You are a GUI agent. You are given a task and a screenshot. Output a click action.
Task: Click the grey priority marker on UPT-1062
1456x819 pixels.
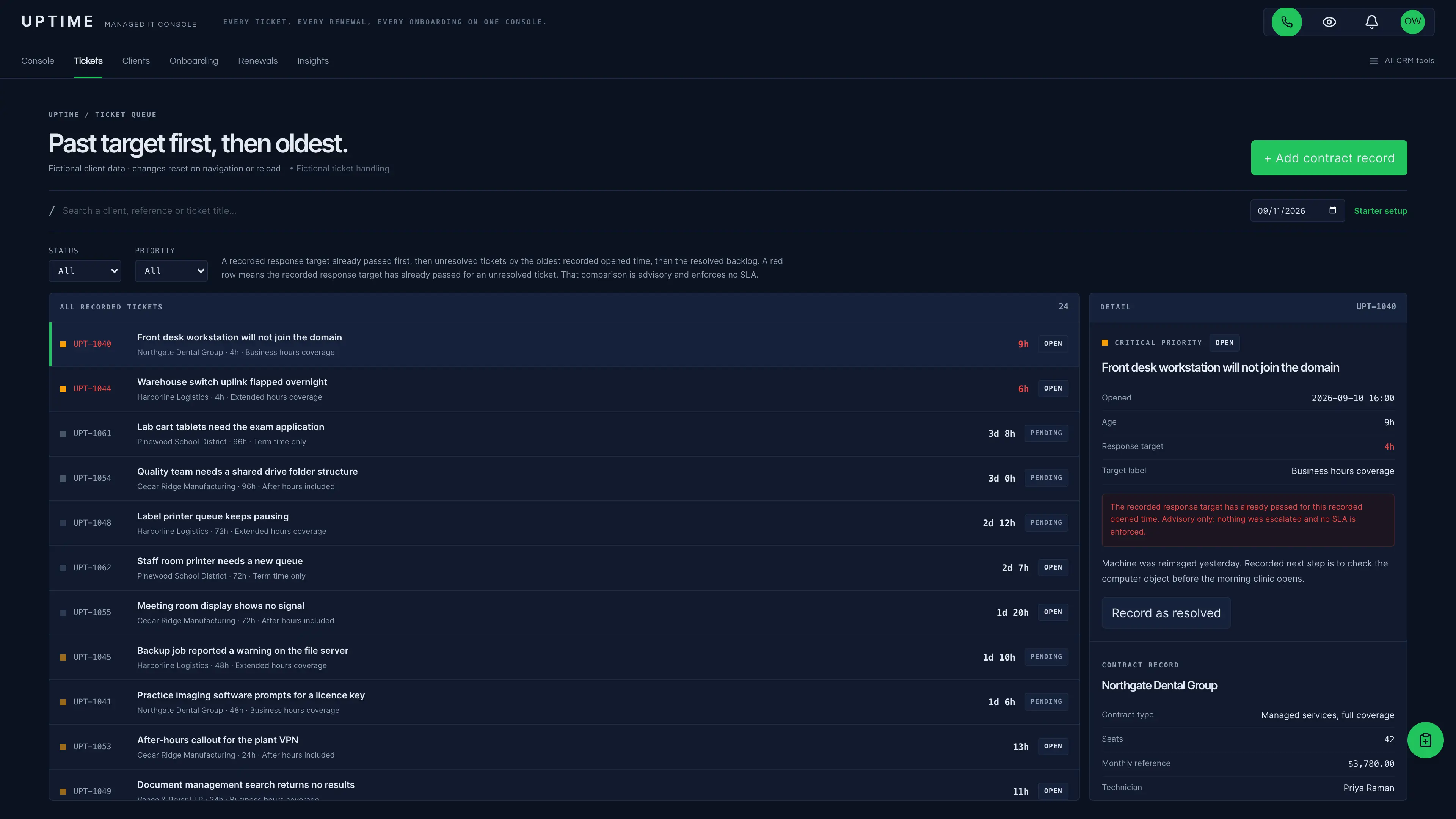pos(63,568)
